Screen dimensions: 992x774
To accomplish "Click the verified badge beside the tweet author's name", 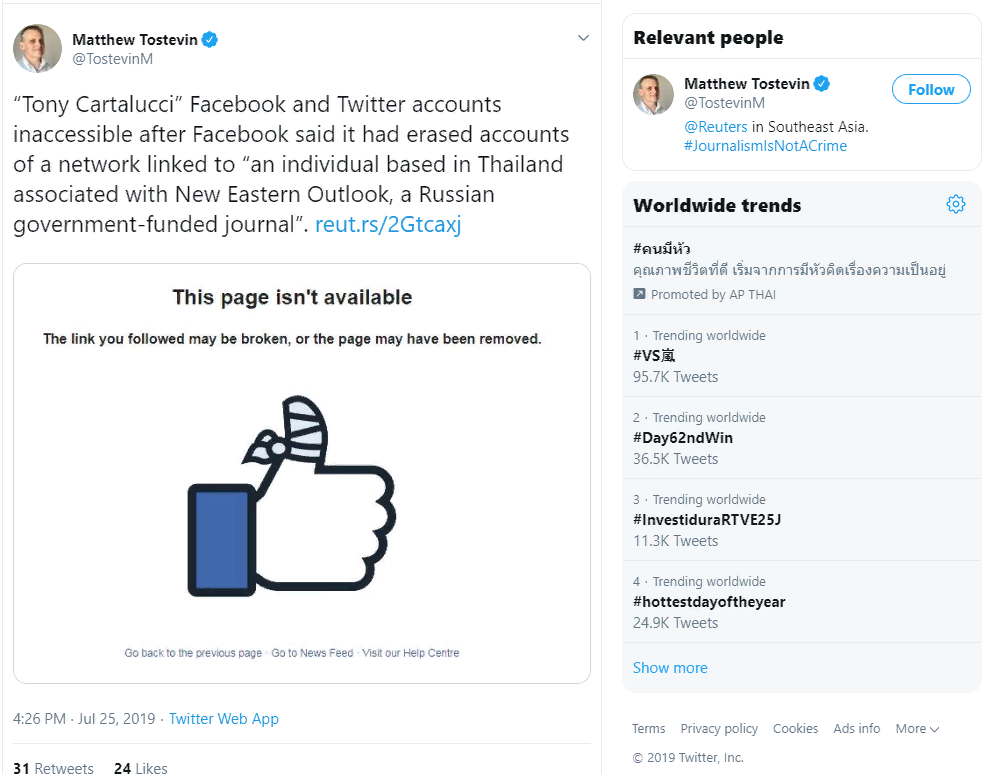I will coord(210,40).
